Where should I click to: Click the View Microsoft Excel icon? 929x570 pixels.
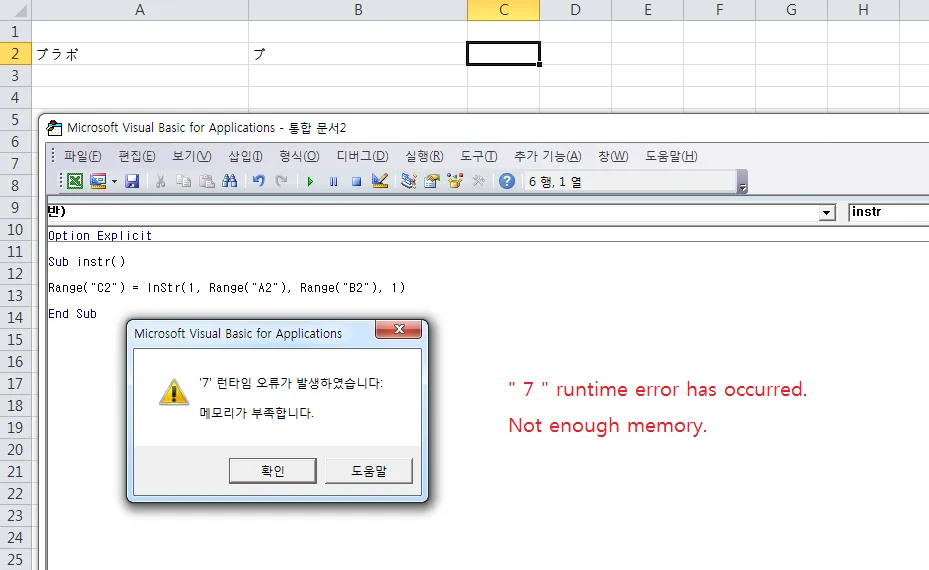coord(75,181)
